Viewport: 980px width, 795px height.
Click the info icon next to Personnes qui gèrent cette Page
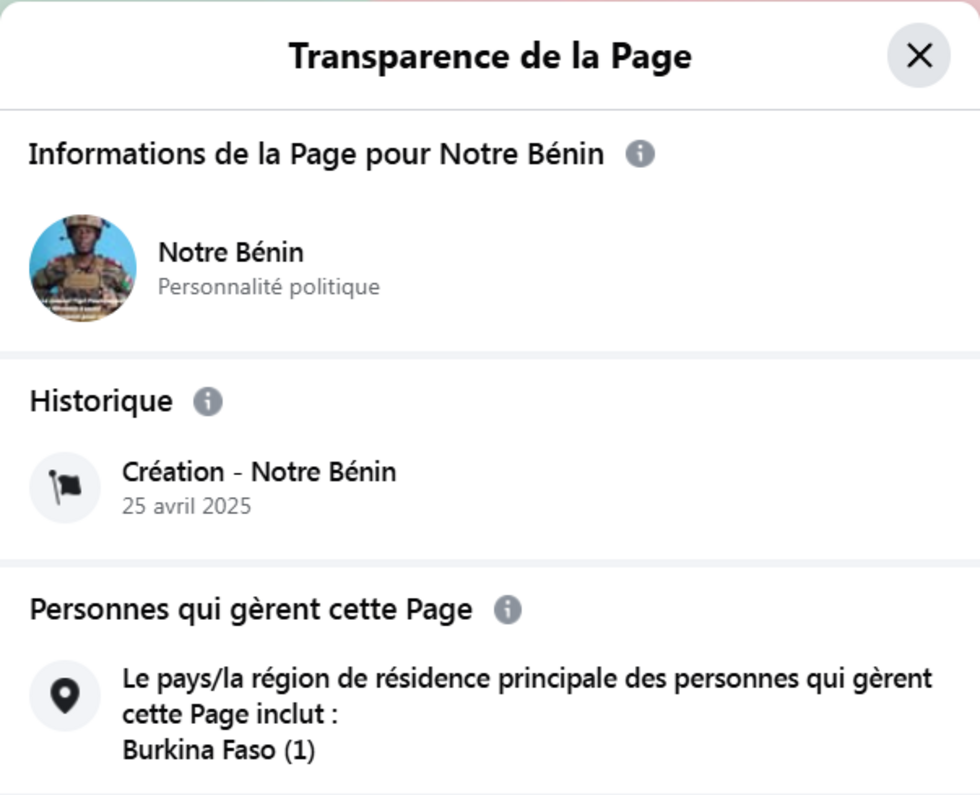point(507,608)
